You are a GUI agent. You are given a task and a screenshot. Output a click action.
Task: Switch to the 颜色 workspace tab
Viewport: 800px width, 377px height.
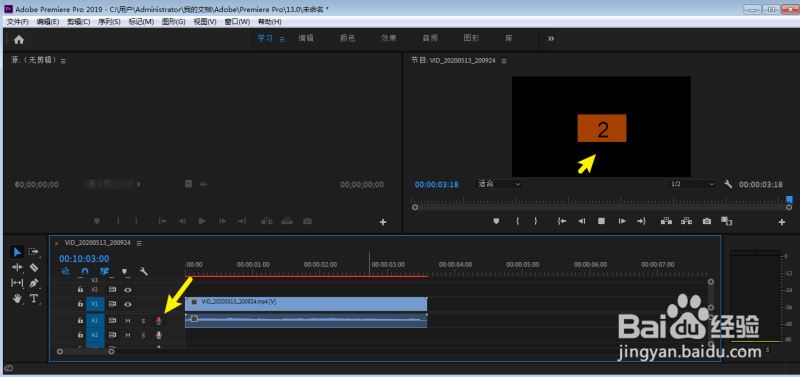347,39
